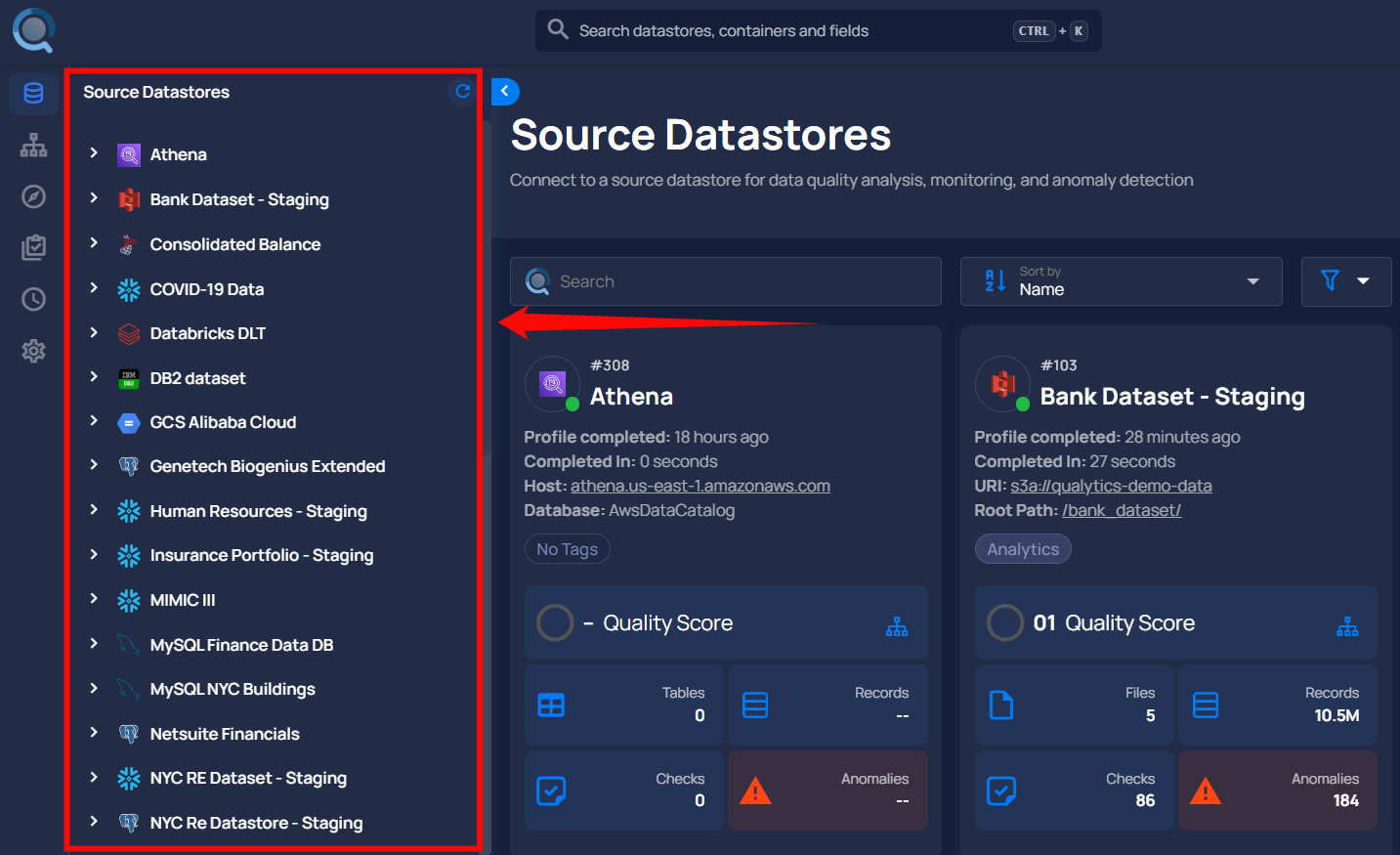
Task: Focus the datastore list Search field
Action: pos(726,281)
